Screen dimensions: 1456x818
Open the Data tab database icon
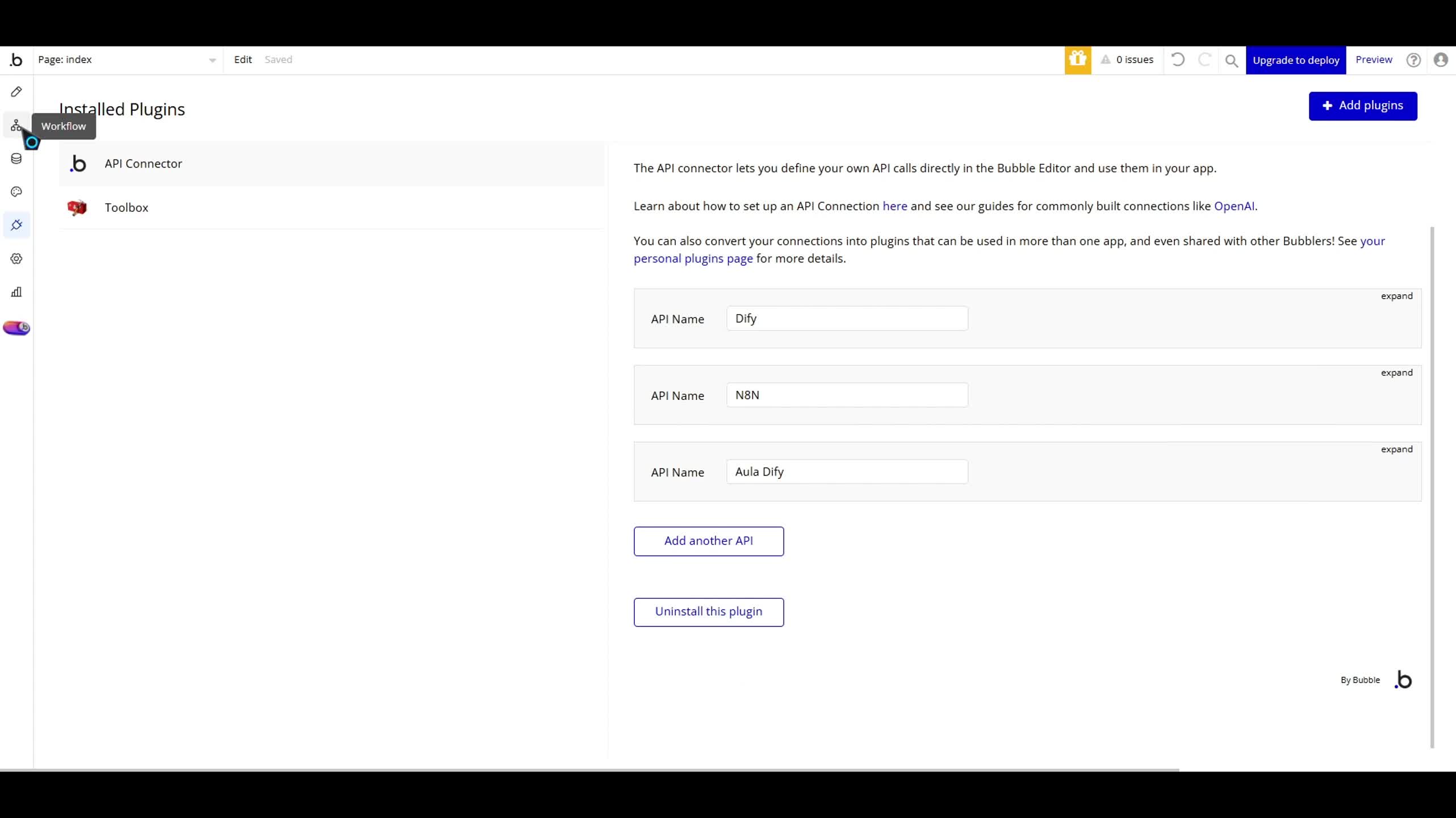[x=16, y=158]
